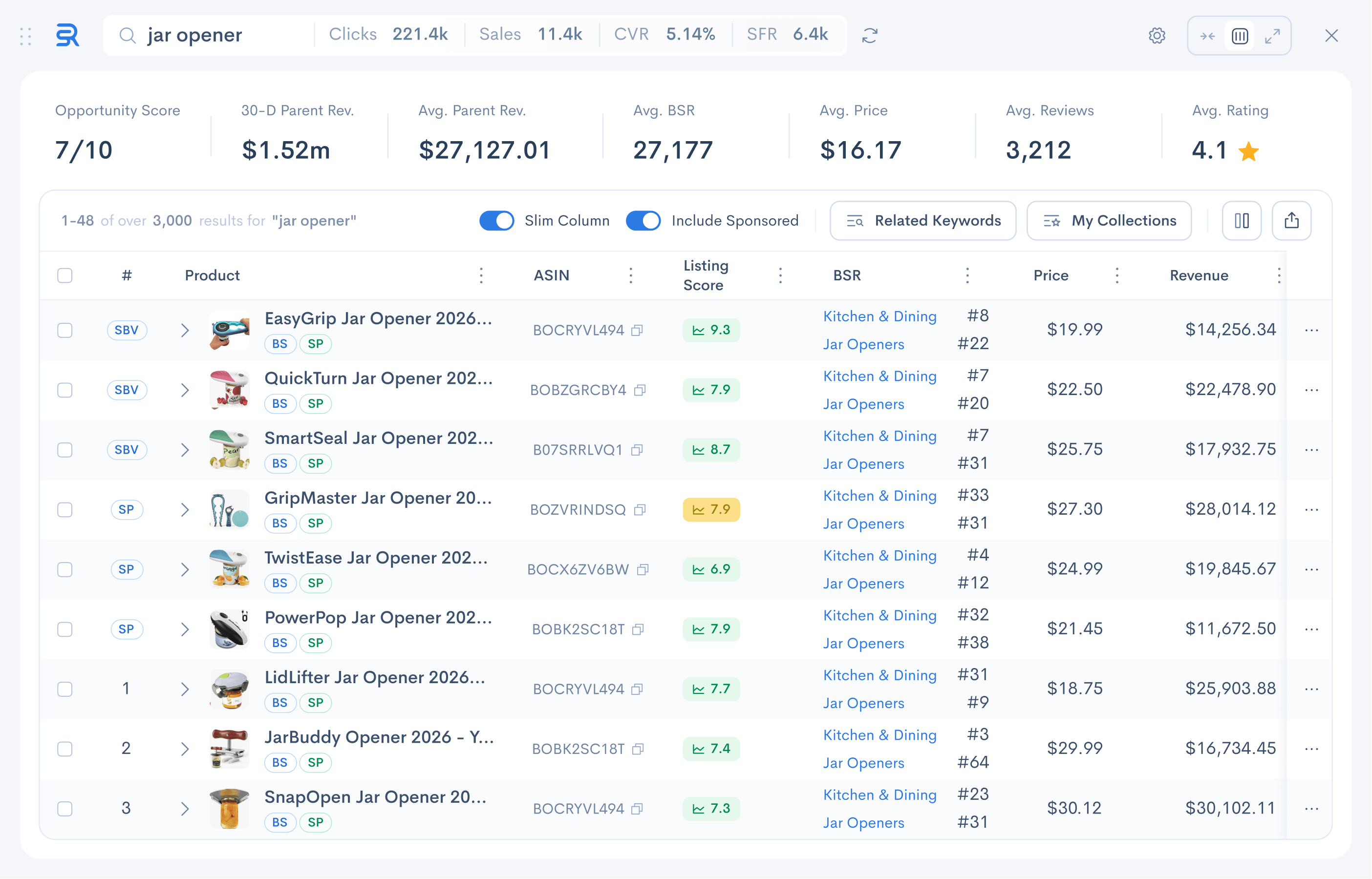Open settings via the gear icon
The width and height of the screenshot is (1372, 879).
click(1157, 35)
